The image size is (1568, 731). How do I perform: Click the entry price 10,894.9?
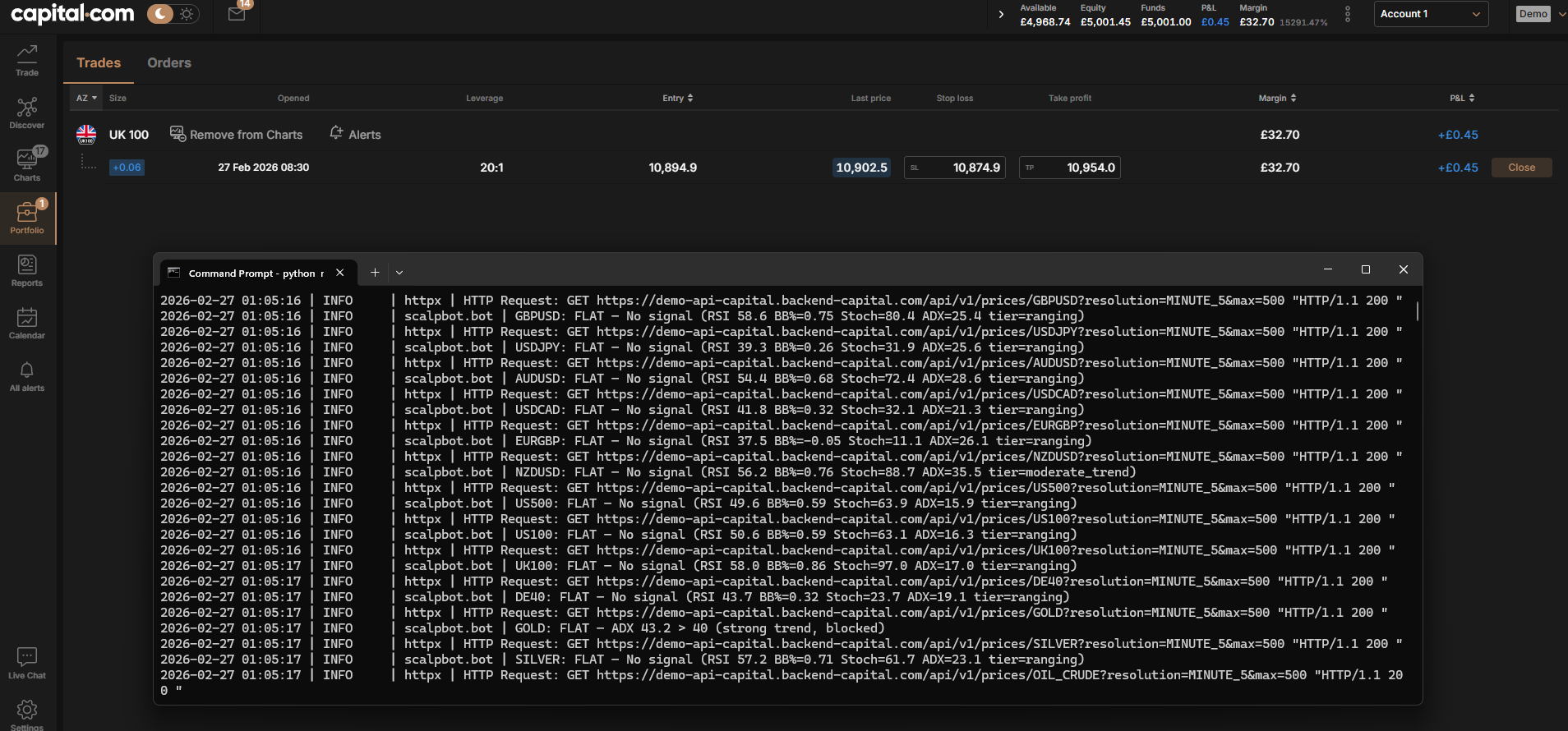tap(673, 168)
